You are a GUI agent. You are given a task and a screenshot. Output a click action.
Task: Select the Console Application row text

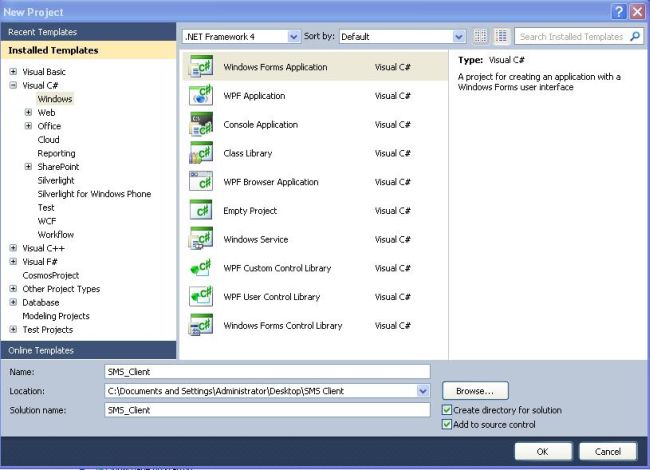pos(260,124)
